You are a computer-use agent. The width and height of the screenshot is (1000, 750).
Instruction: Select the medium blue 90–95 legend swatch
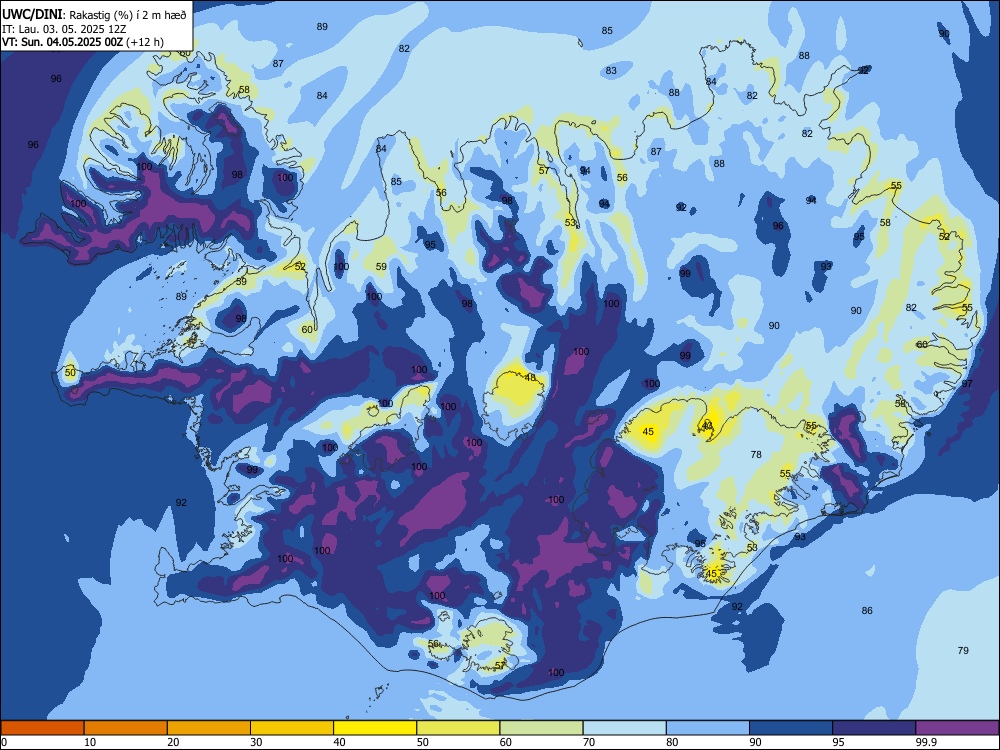[791, 728]
